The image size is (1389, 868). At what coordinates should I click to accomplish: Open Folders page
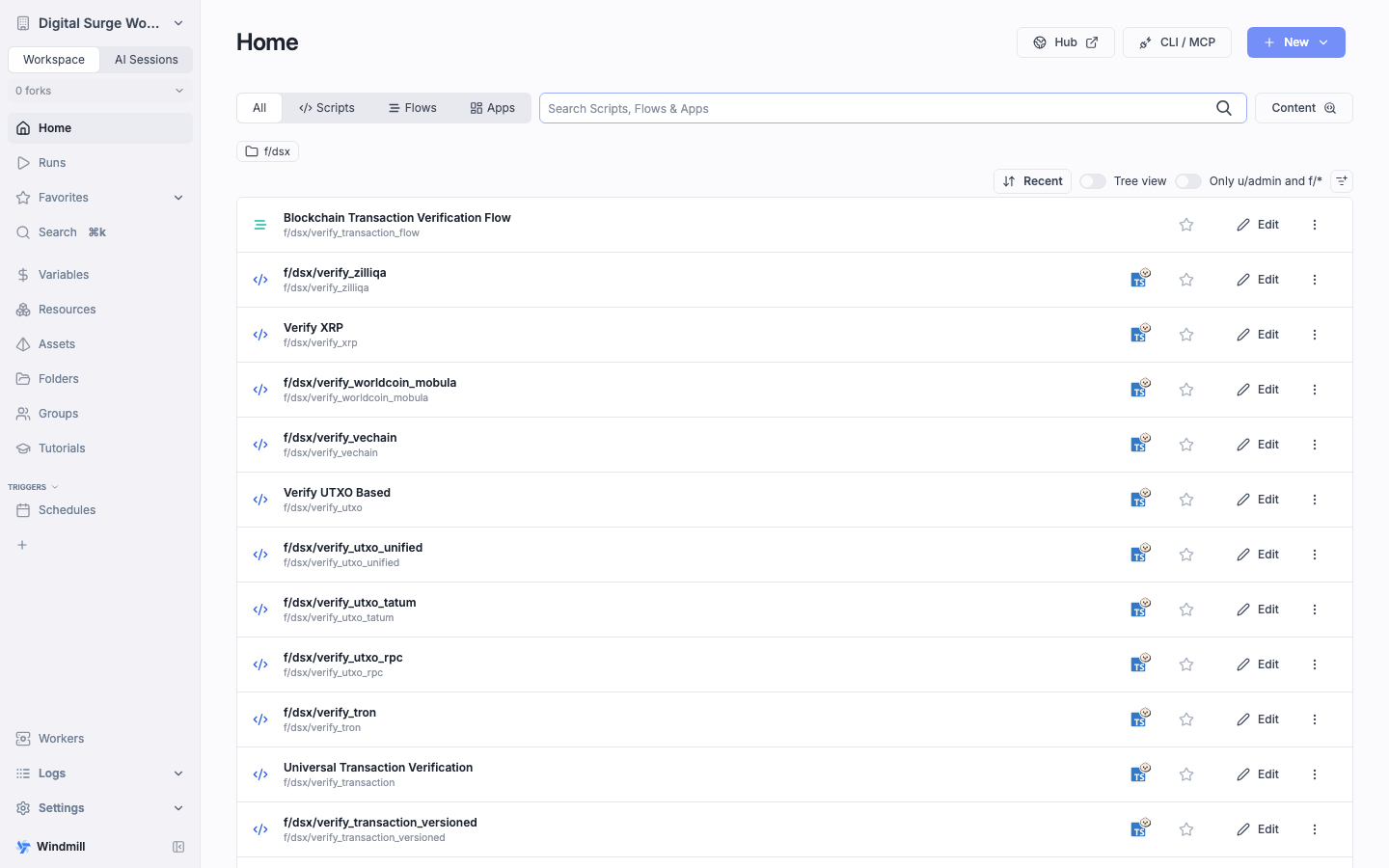pos(100,379)
